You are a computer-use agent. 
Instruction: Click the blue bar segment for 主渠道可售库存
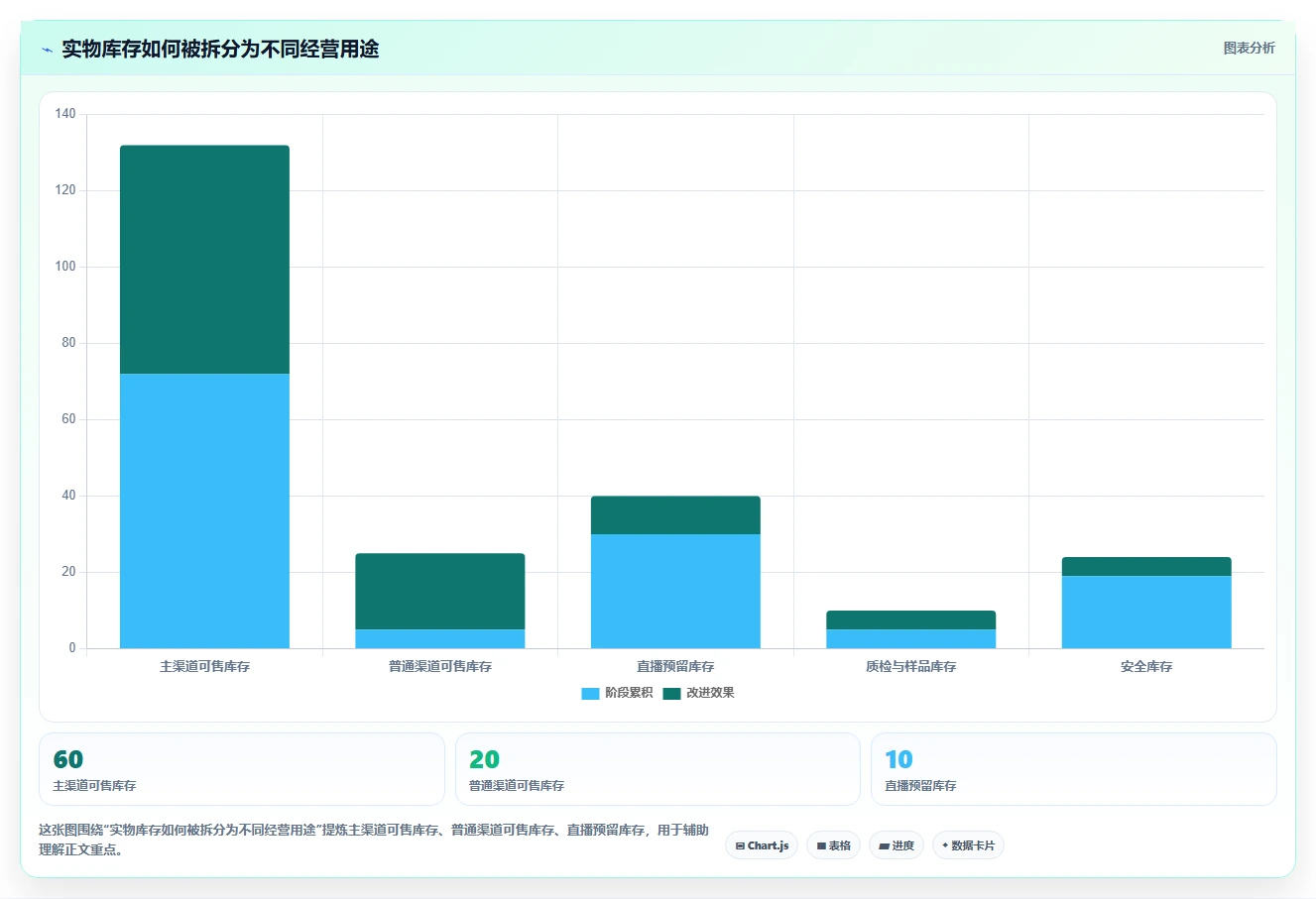click(204, 510)
